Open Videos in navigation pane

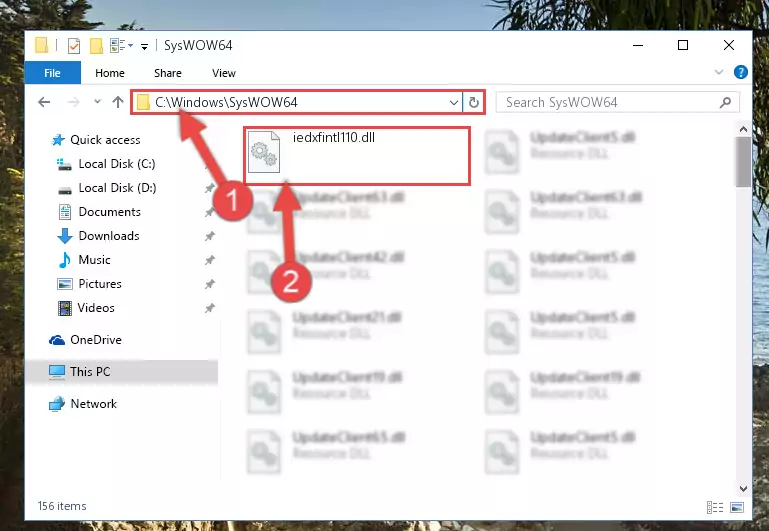pyautogui.click(x=96, y=308)
